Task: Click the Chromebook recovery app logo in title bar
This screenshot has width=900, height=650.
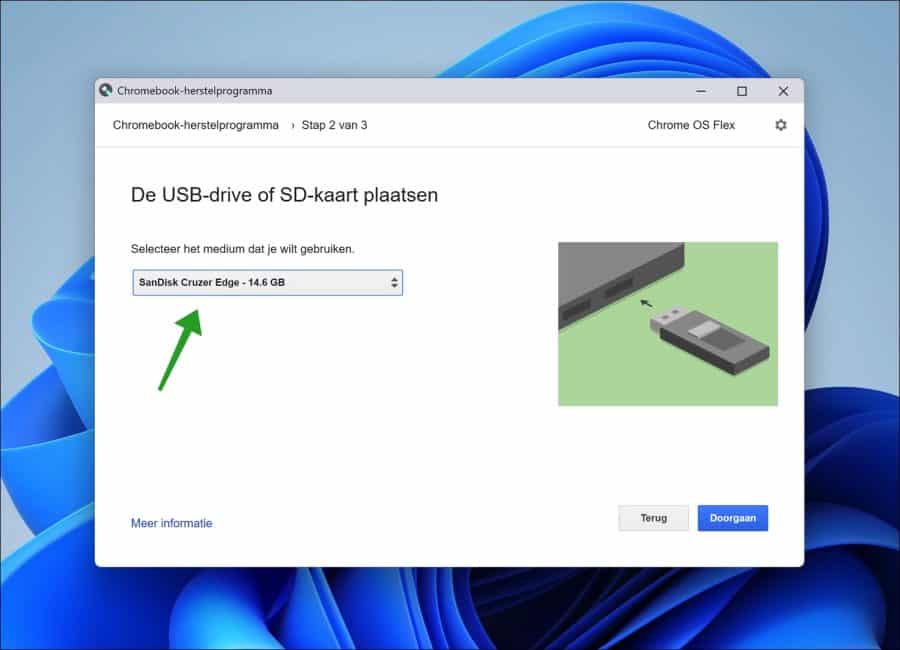Action: tap(106, 90)
